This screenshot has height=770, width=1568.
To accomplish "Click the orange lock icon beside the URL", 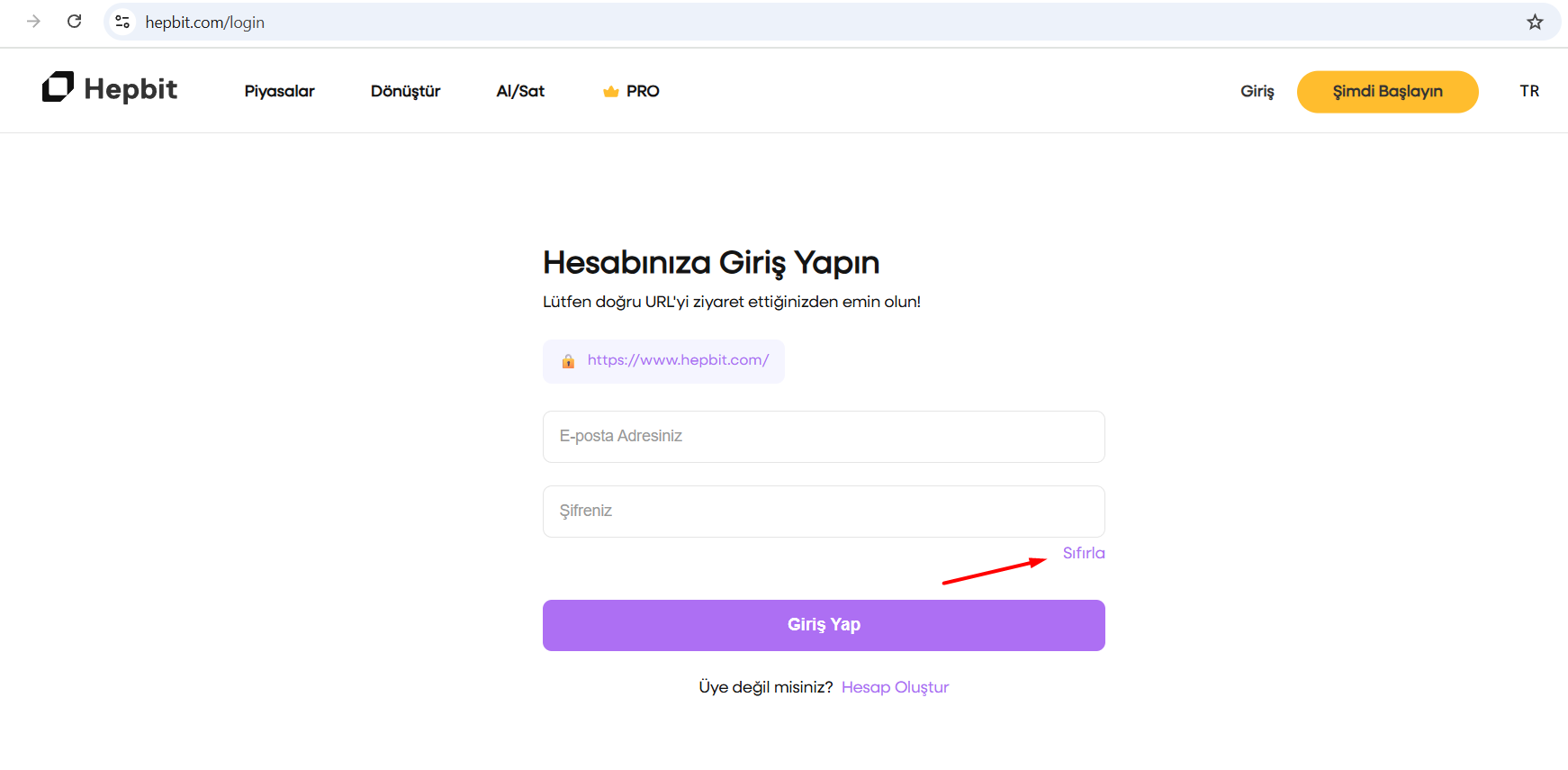I will click(x=568, y=361).
